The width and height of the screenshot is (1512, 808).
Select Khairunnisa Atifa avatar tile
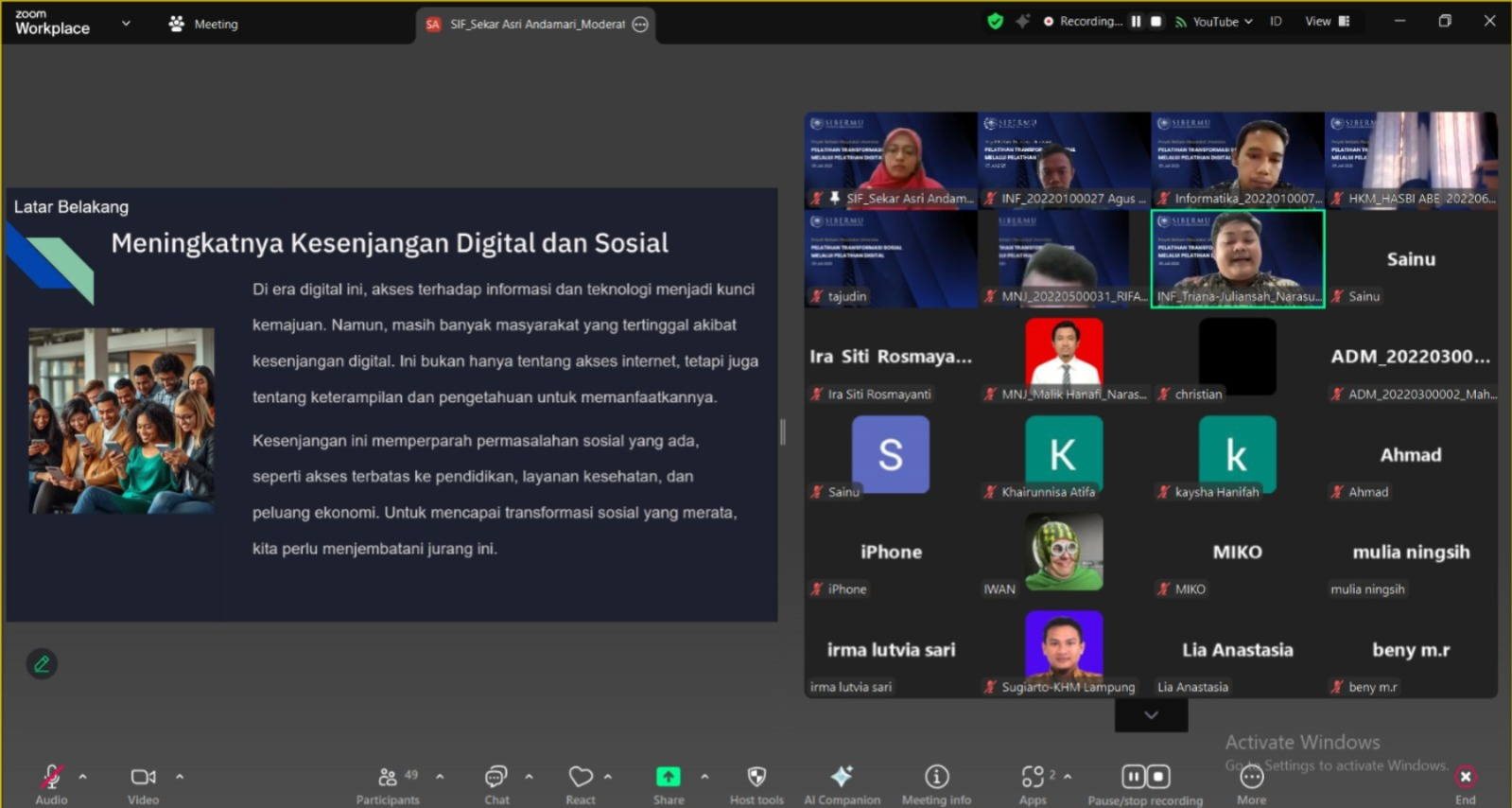click(1064, 454)
